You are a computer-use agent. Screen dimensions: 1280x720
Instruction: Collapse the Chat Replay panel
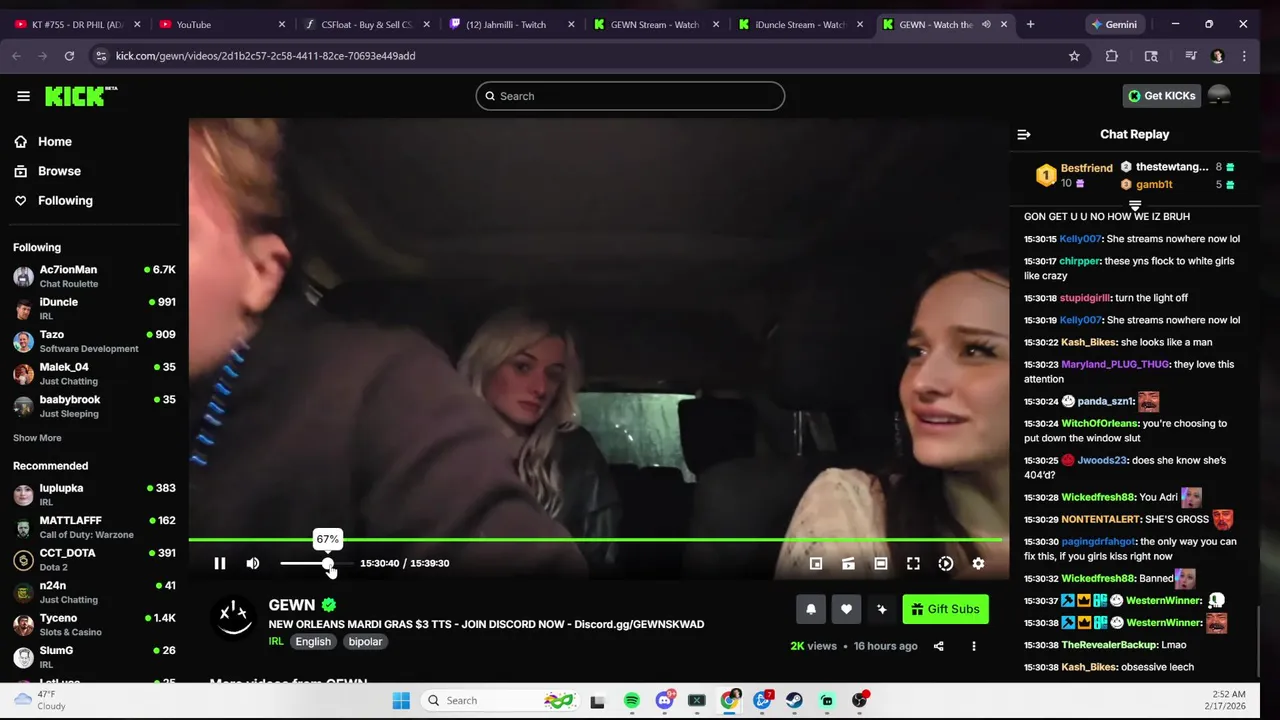pyautogui.click(x=1023, y=134)
